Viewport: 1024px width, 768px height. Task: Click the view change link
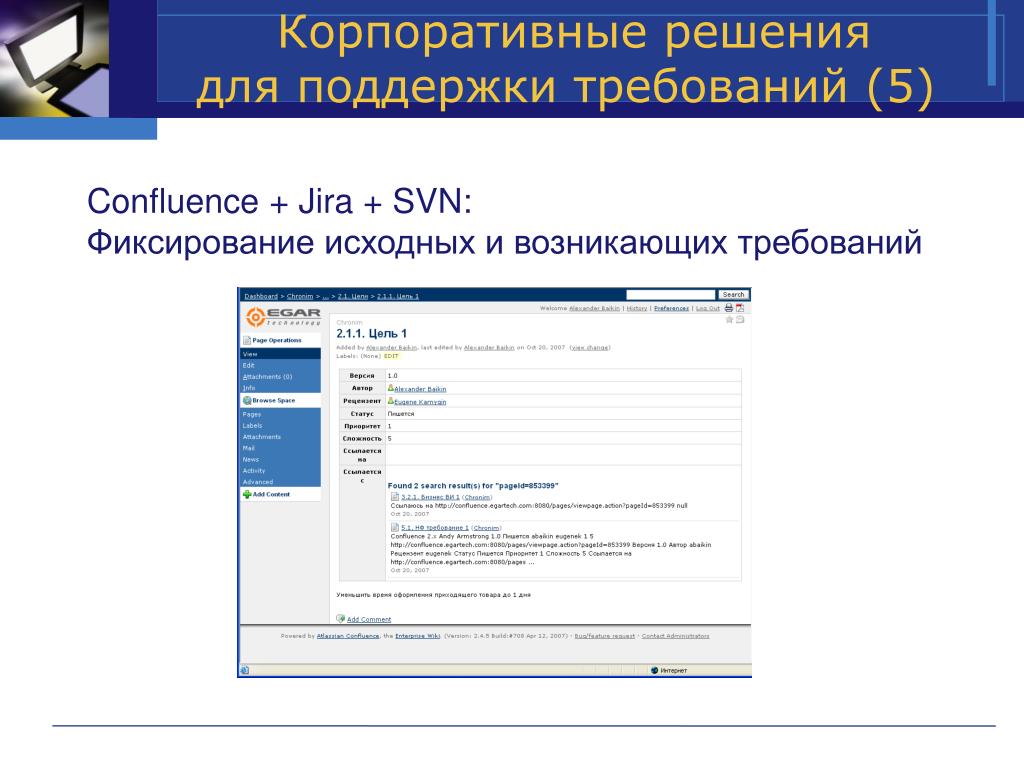(x=590, y=347)
